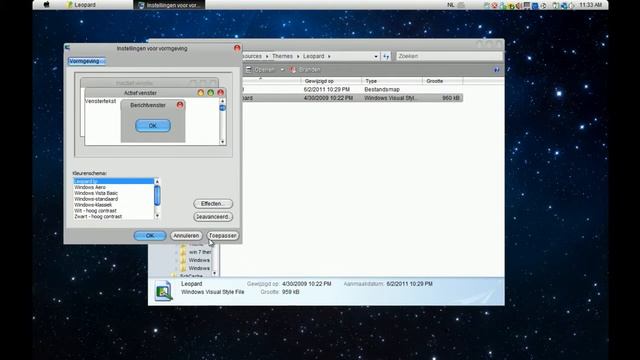Select Leopard color scheme in list
Image resolution: width=640 pixels, height=360 pixels.
(x=113, y=181)
